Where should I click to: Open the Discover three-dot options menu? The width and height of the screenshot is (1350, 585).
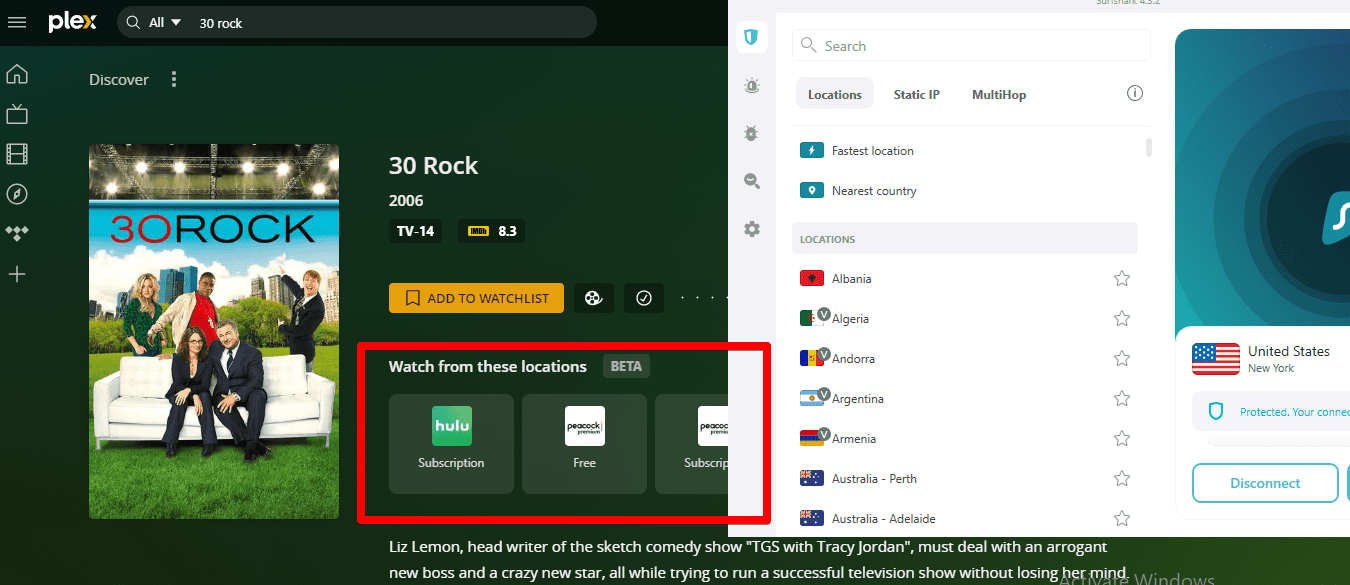tap(174, 79)
